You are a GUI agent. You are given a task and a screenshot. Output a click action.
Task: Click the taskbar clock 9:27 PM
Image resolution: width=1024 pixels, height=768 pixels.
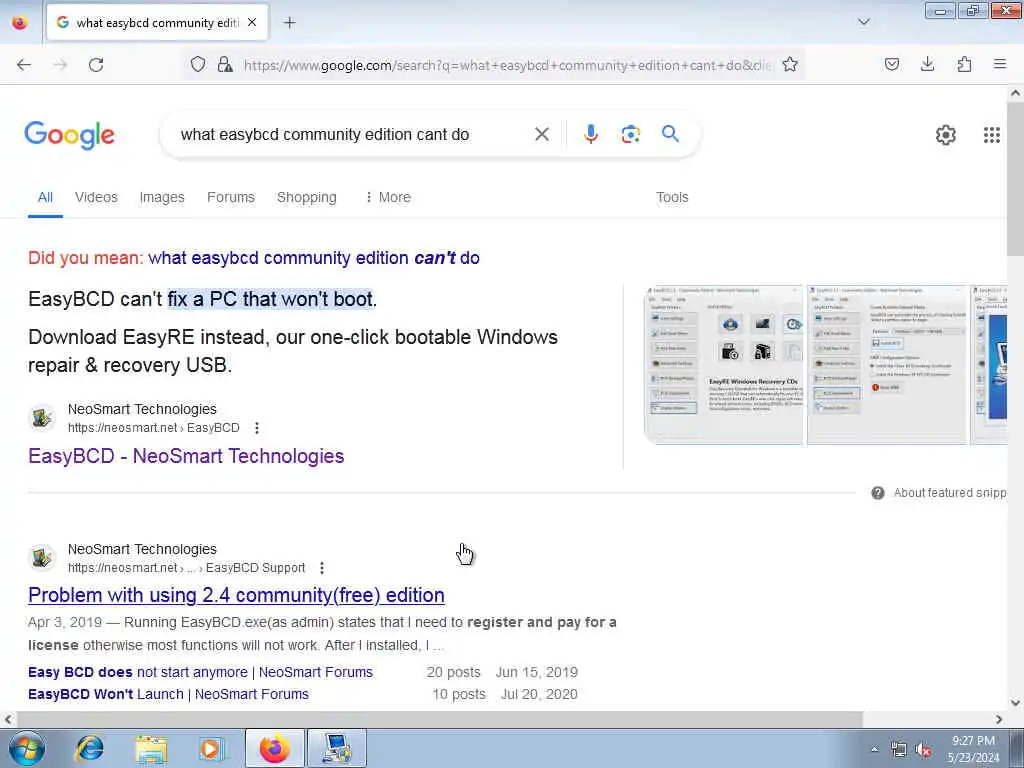[x=973, y=741]
